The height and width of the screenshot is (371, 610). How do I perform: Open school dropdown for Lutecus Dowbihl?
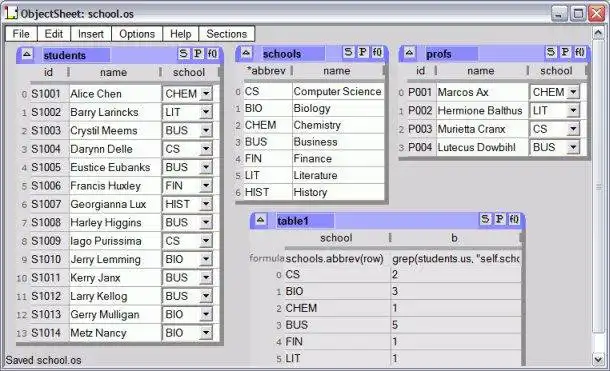[573, 147]
